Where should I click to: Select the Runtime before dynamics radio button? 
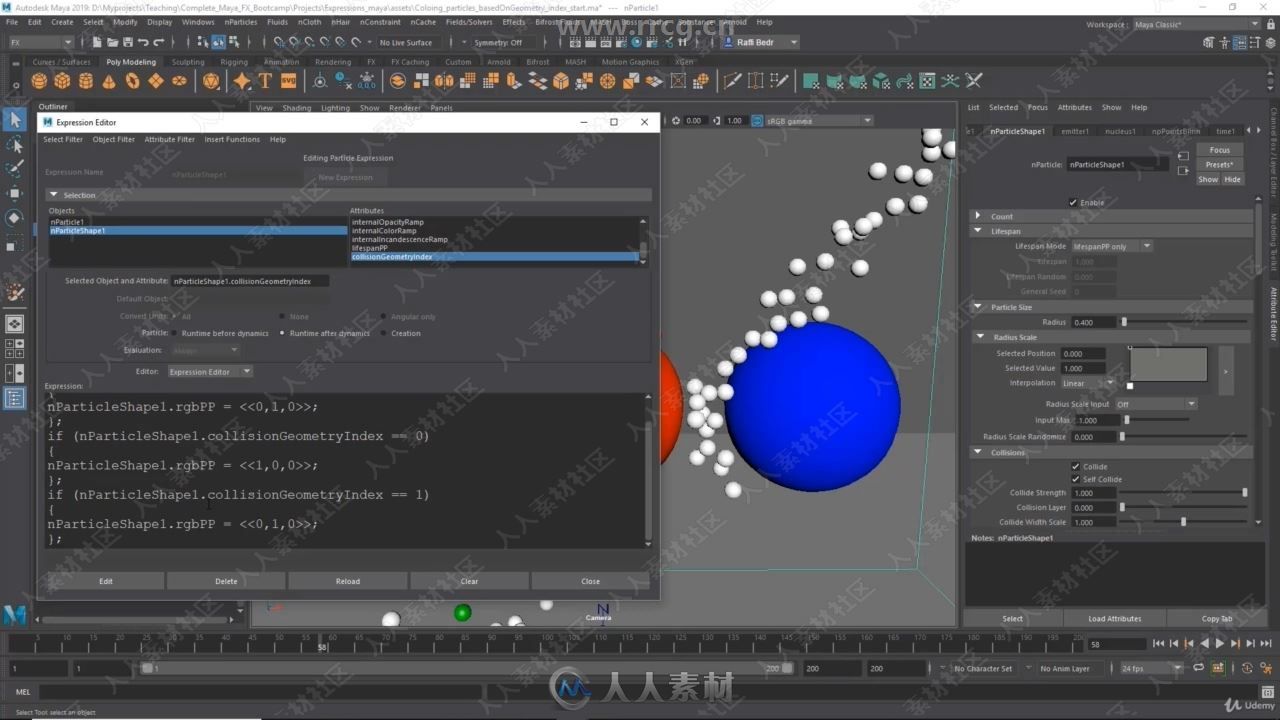pos(176,333)
